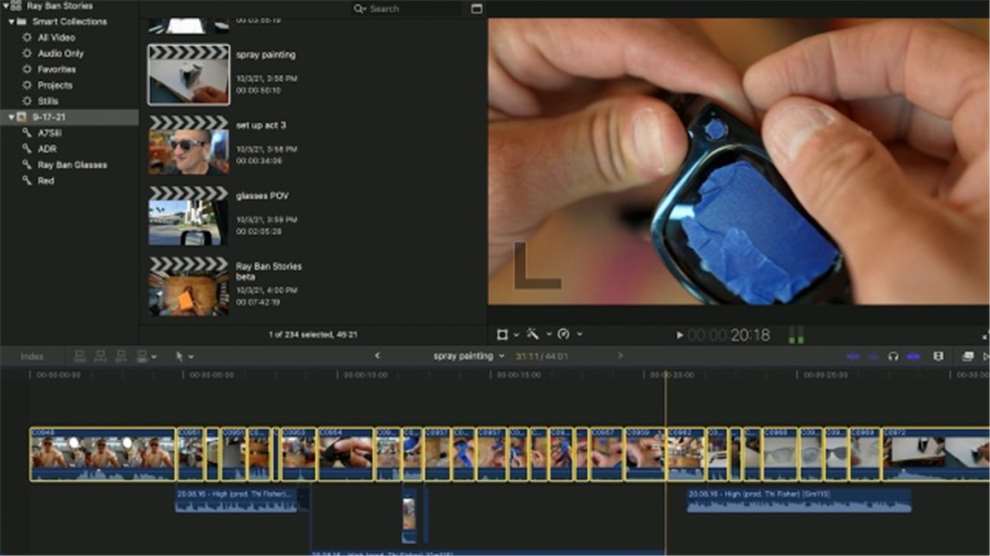Open the Transform tool in the viewer
Viewport: 990px width, 556px height.
point(502,334)
